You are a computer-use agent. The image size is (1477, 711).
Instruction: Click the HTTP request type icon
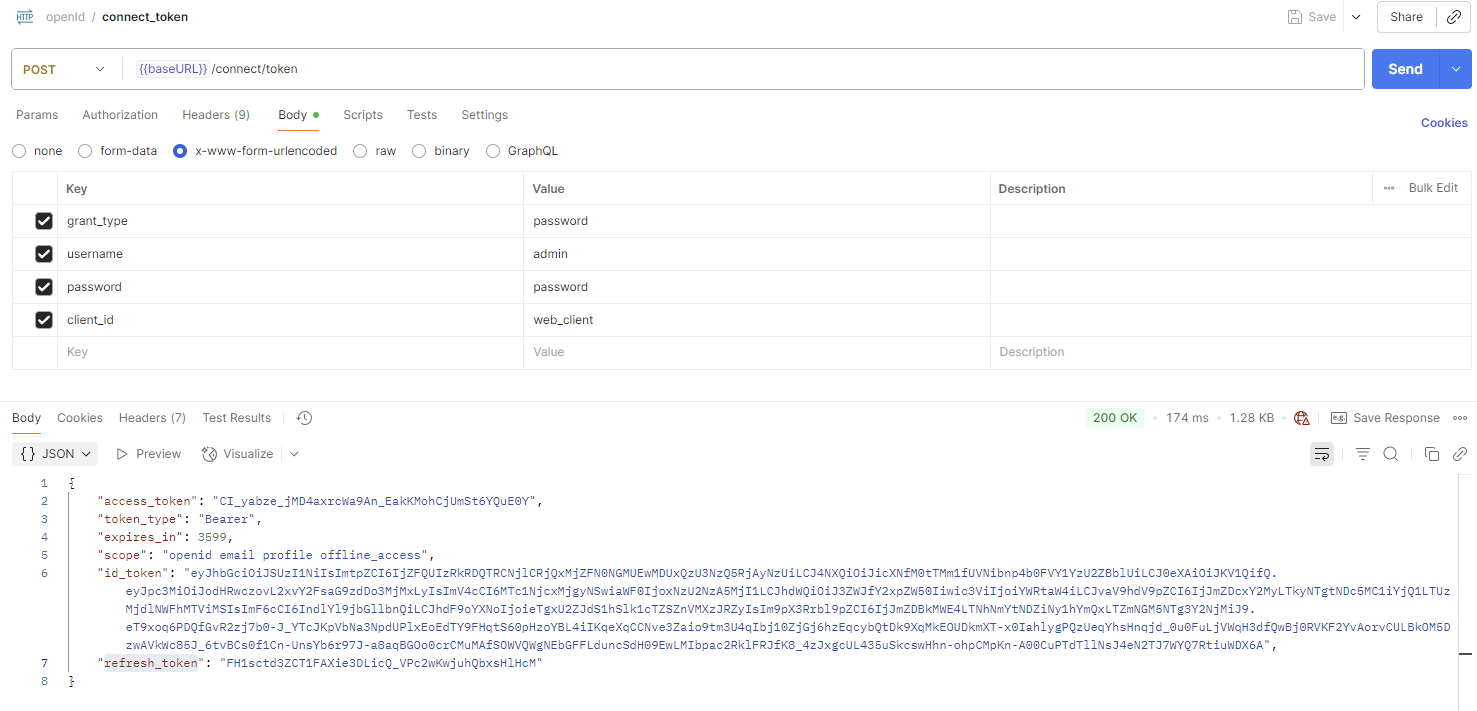pyautogui.click(x=25, y=17)
